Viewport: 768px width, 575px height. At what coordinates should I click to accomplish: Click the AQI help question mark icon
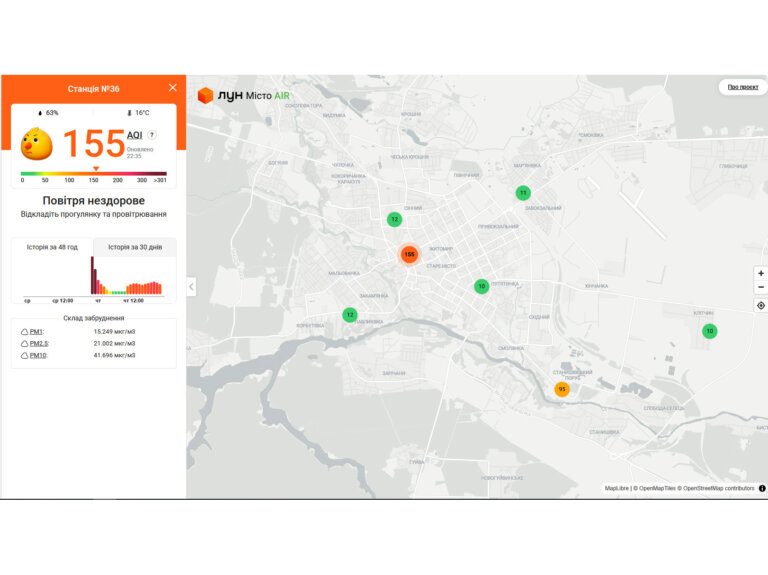(x=152, y=135)
